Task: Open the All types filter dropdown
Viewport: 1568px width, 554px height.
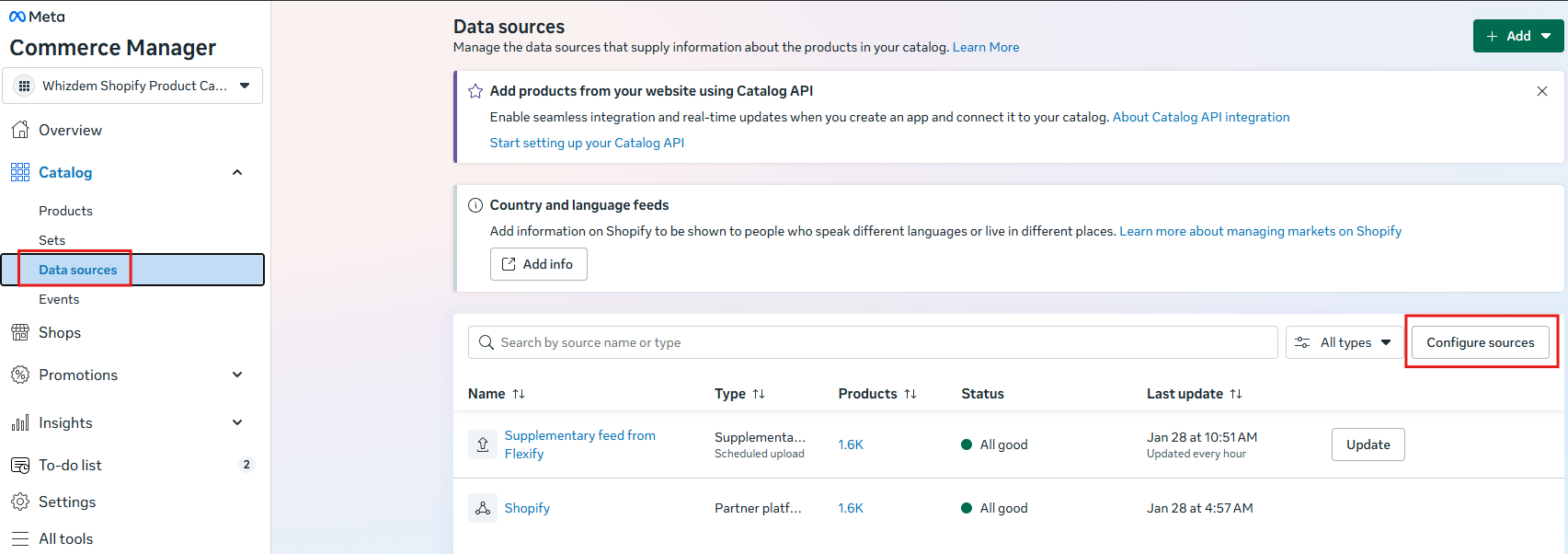Action: [1345, 342]
